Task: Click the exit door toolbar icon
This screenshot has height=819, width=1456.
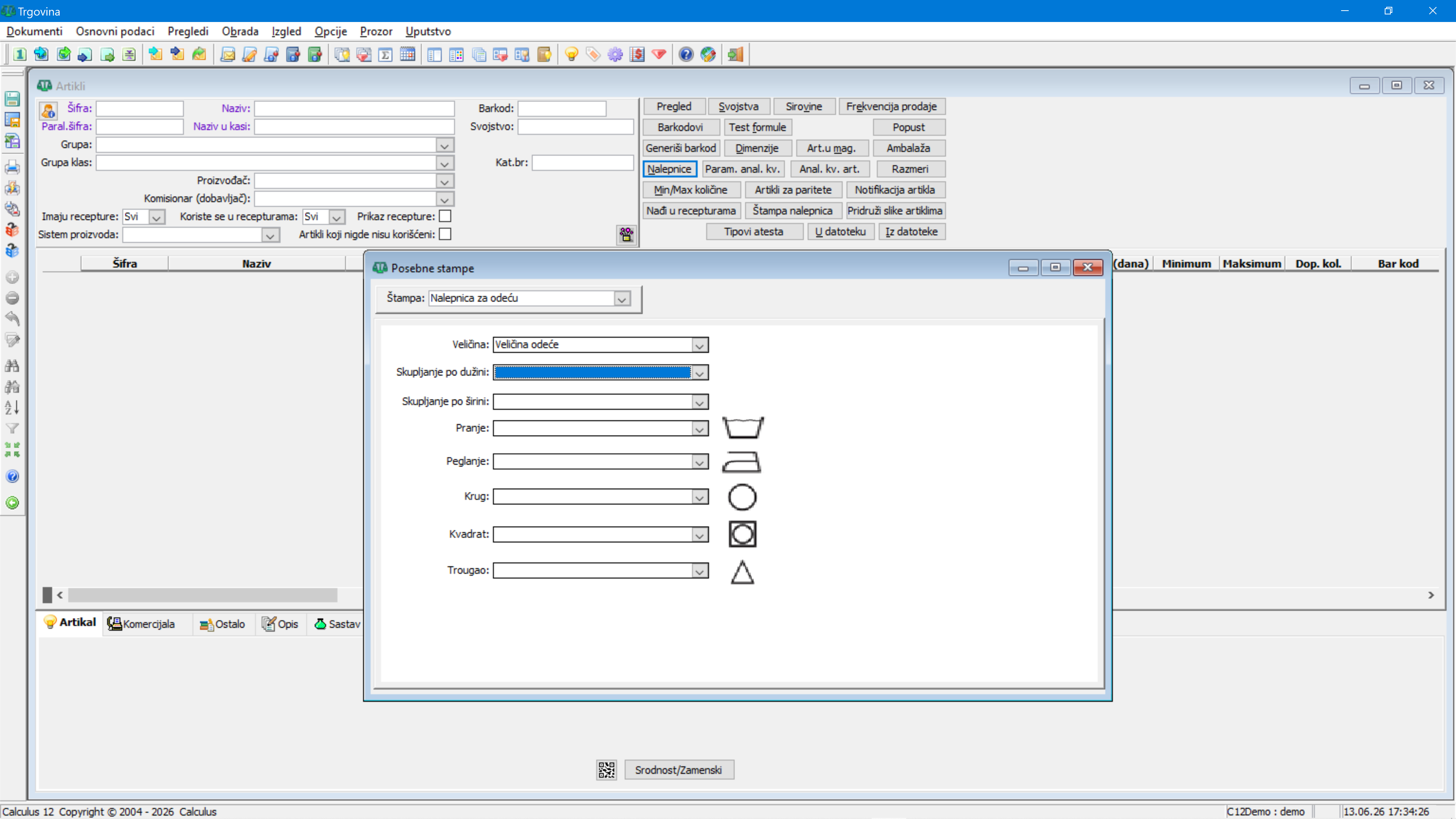Action: pos(735,54)
